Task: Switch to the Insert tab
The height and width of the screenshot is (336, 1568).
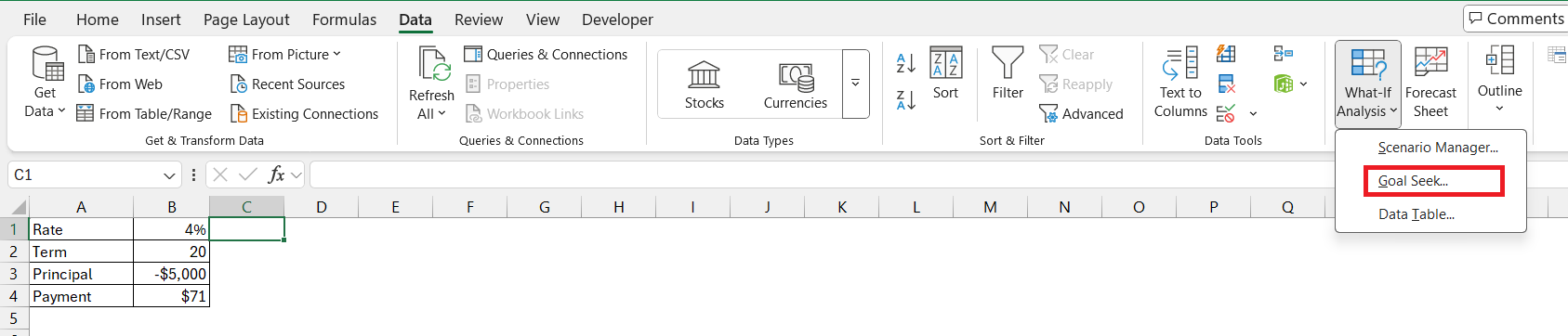Action: pyautogui.click(x=161, y=19)
